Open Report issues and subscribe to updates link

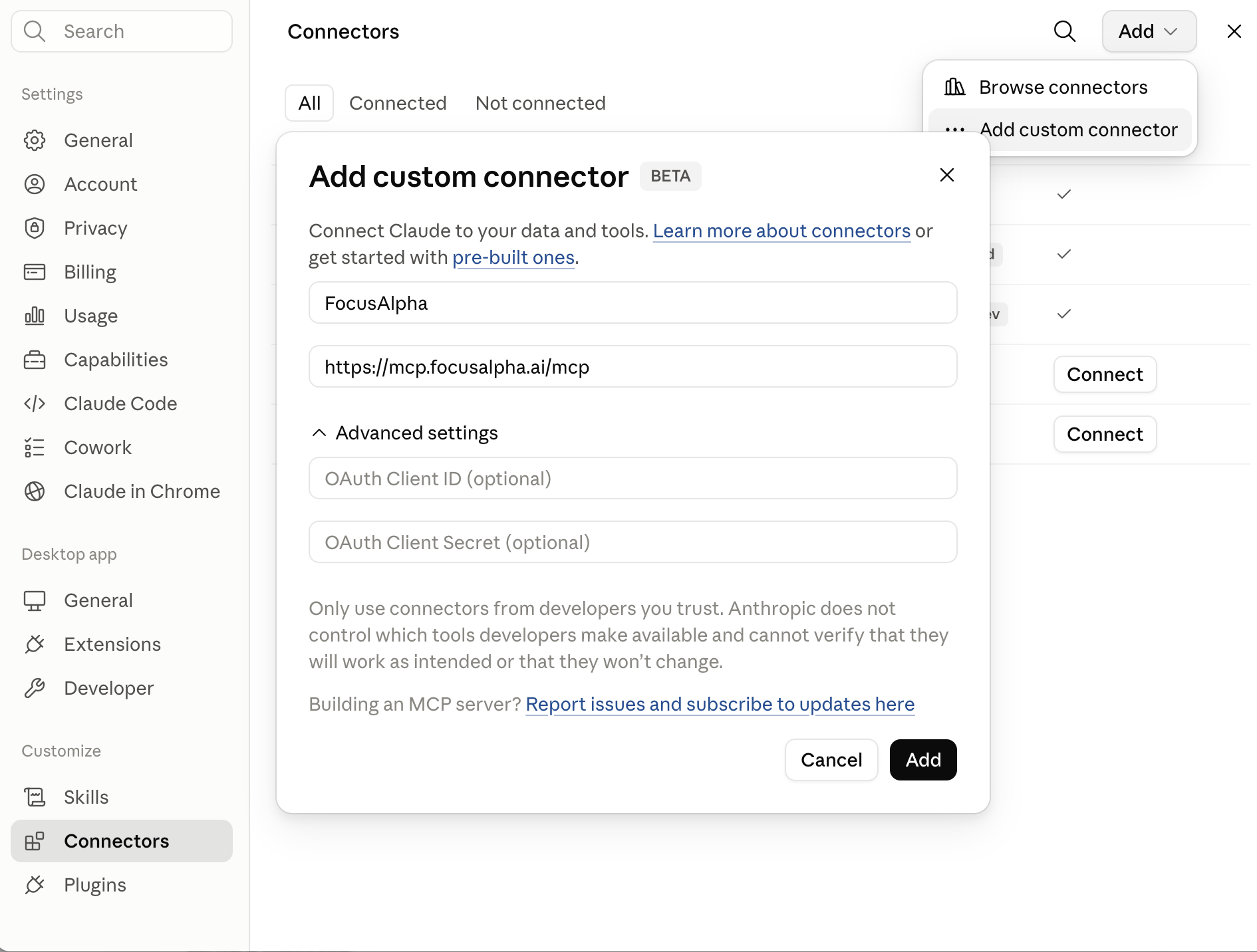pyautogui.click(x=720, y=704)
